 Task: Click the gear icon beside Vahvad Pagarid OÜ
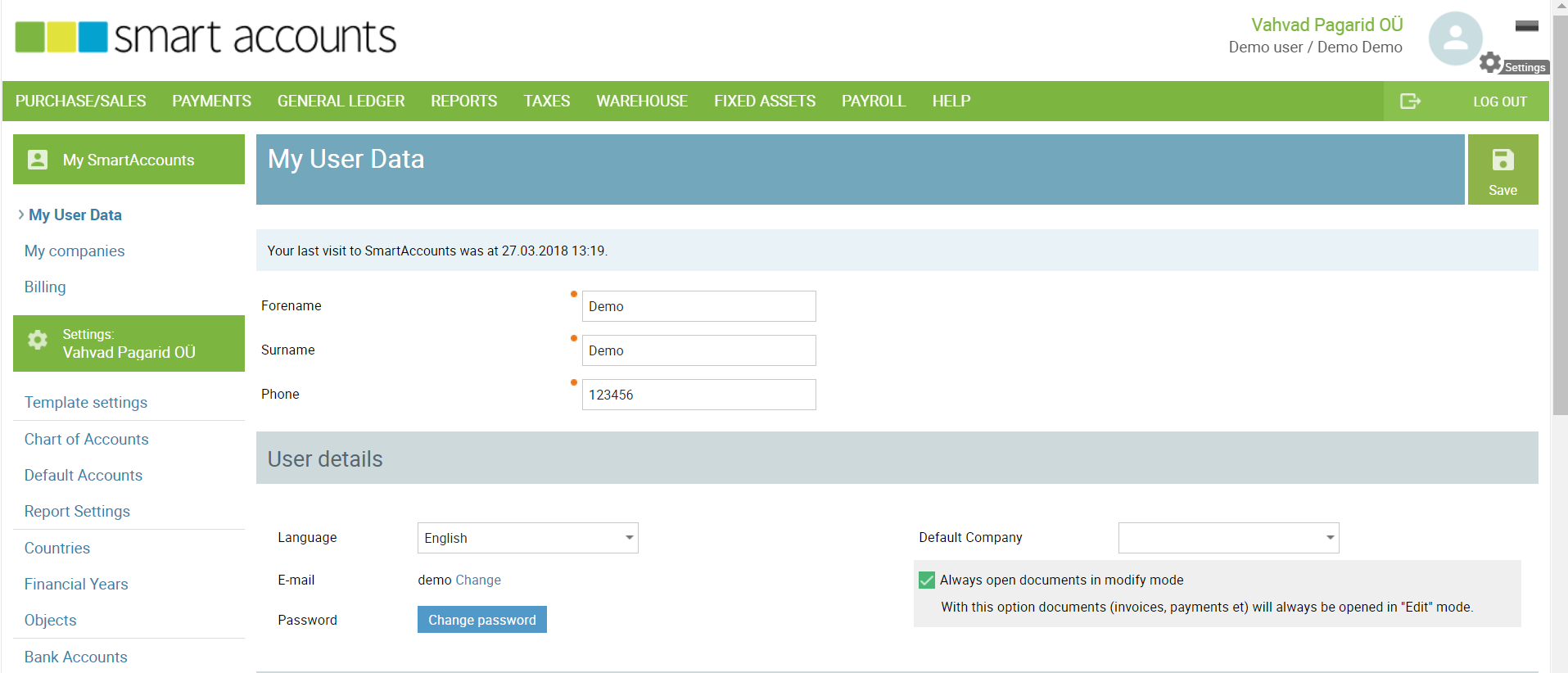pos(38,340)
